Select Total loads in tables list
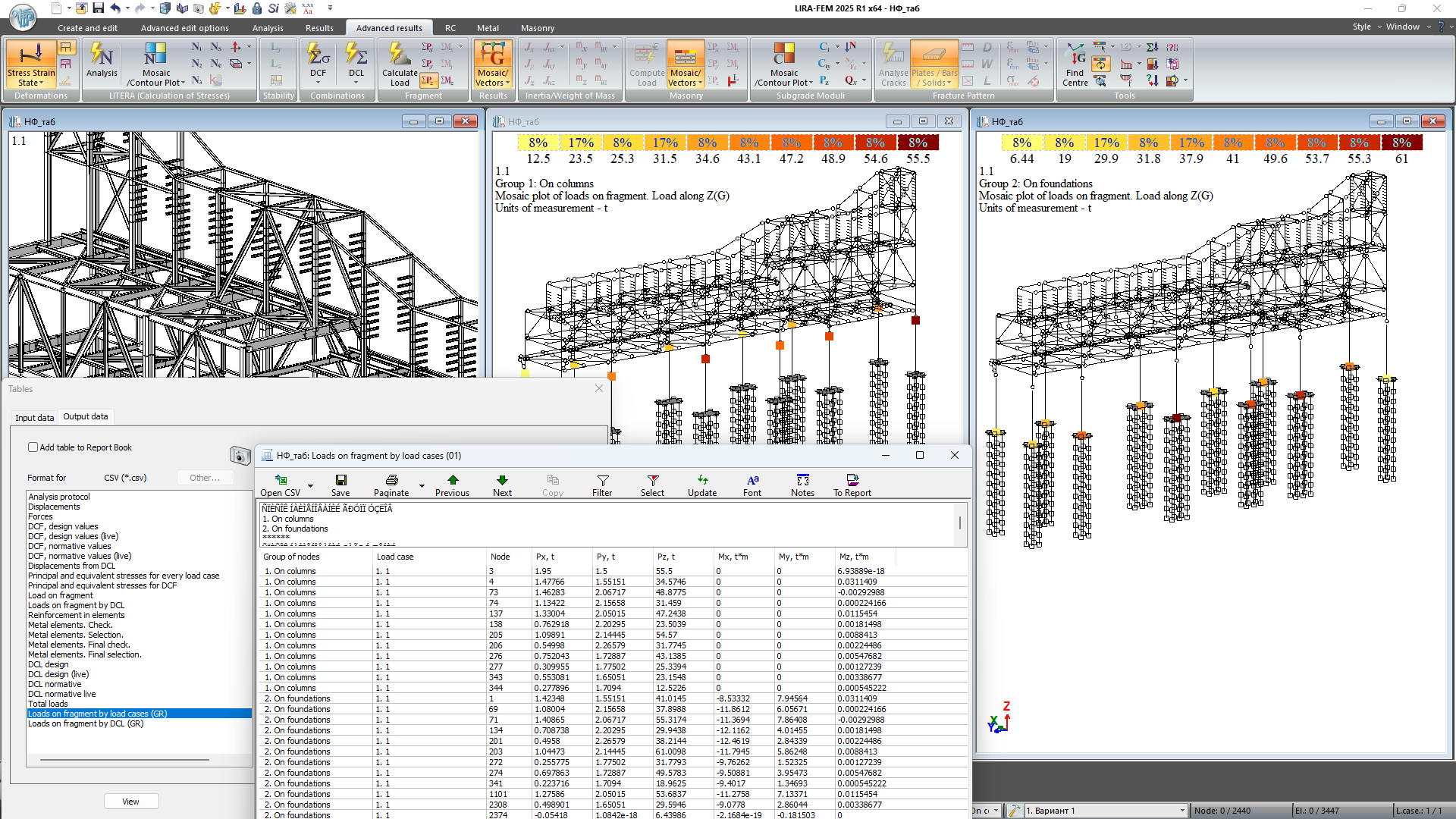 [48, 704]
